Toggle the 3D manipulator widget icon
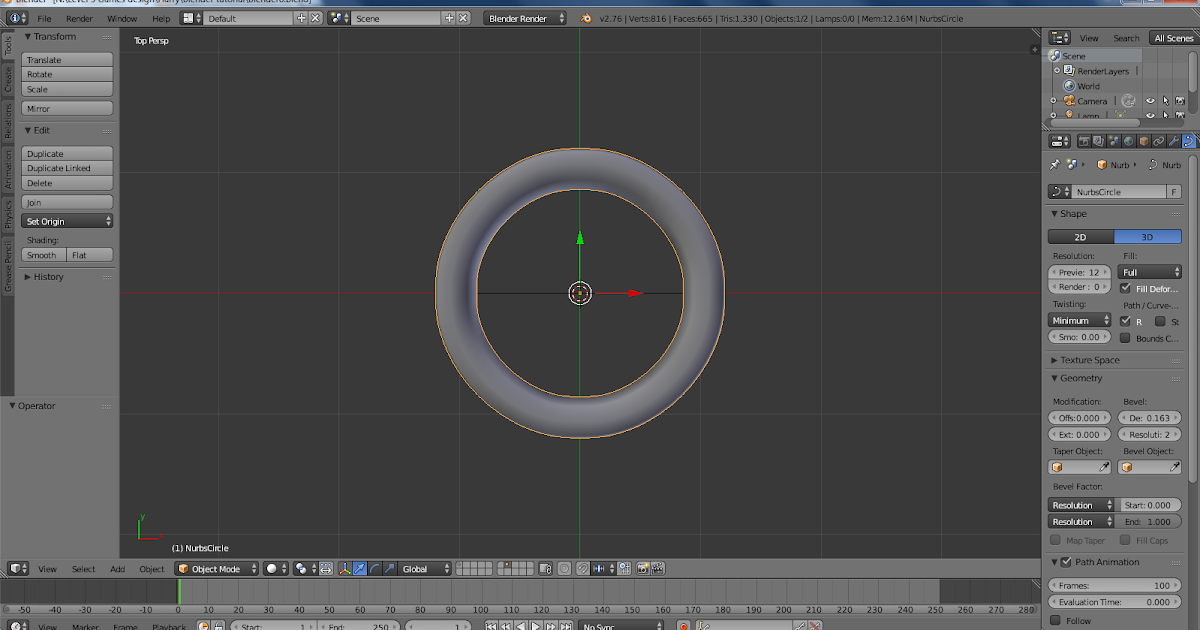Viewport: 1200px width, 630px height. pyautogui.click(x=345, y=568)
